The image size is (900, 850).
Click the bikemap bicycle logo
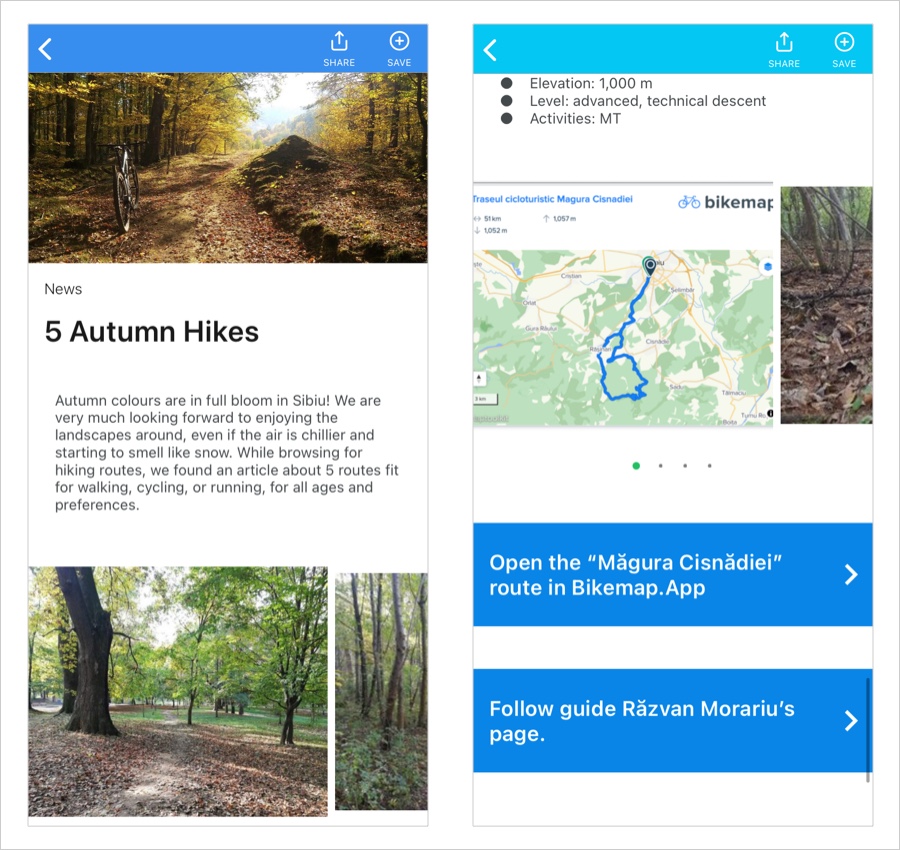pyautogui.click(x=689, y=202)
